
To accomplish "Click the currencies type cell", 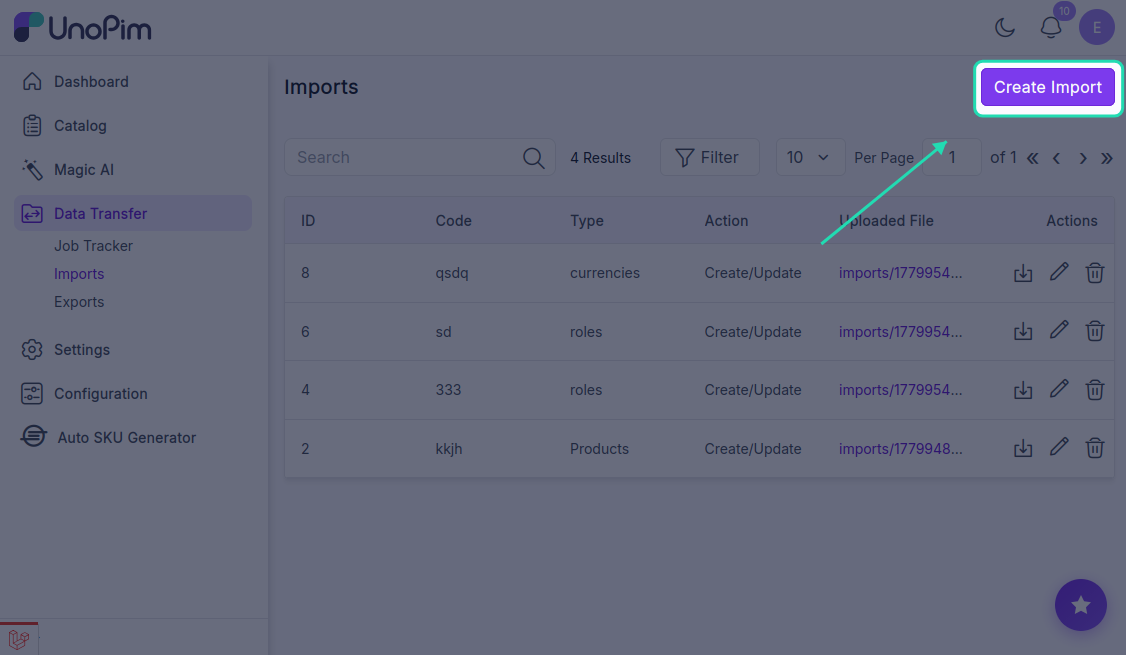I will pyautogui.click(x=605, y=273).
